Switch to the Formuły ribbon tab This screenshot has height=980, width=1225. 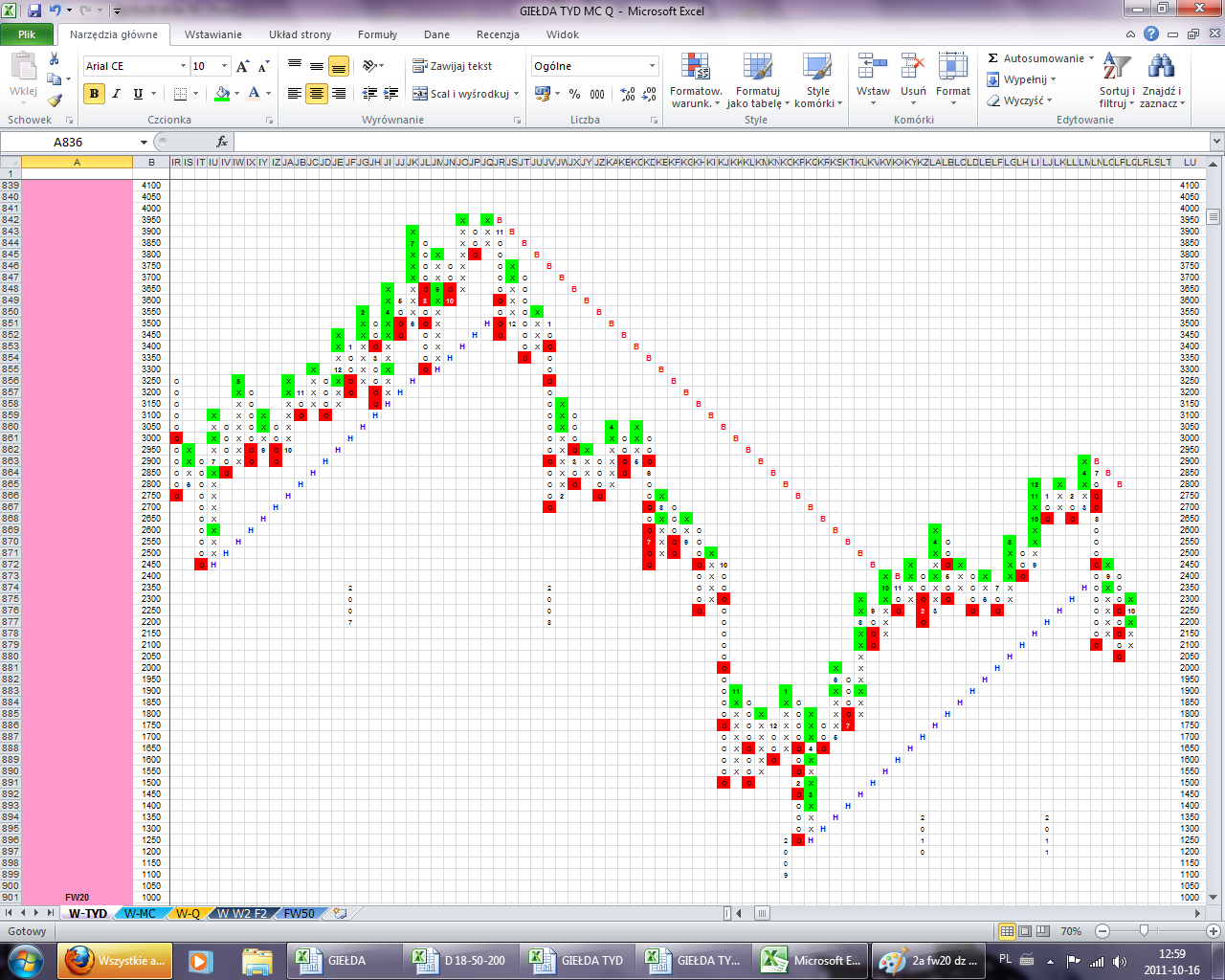point(377,34)
